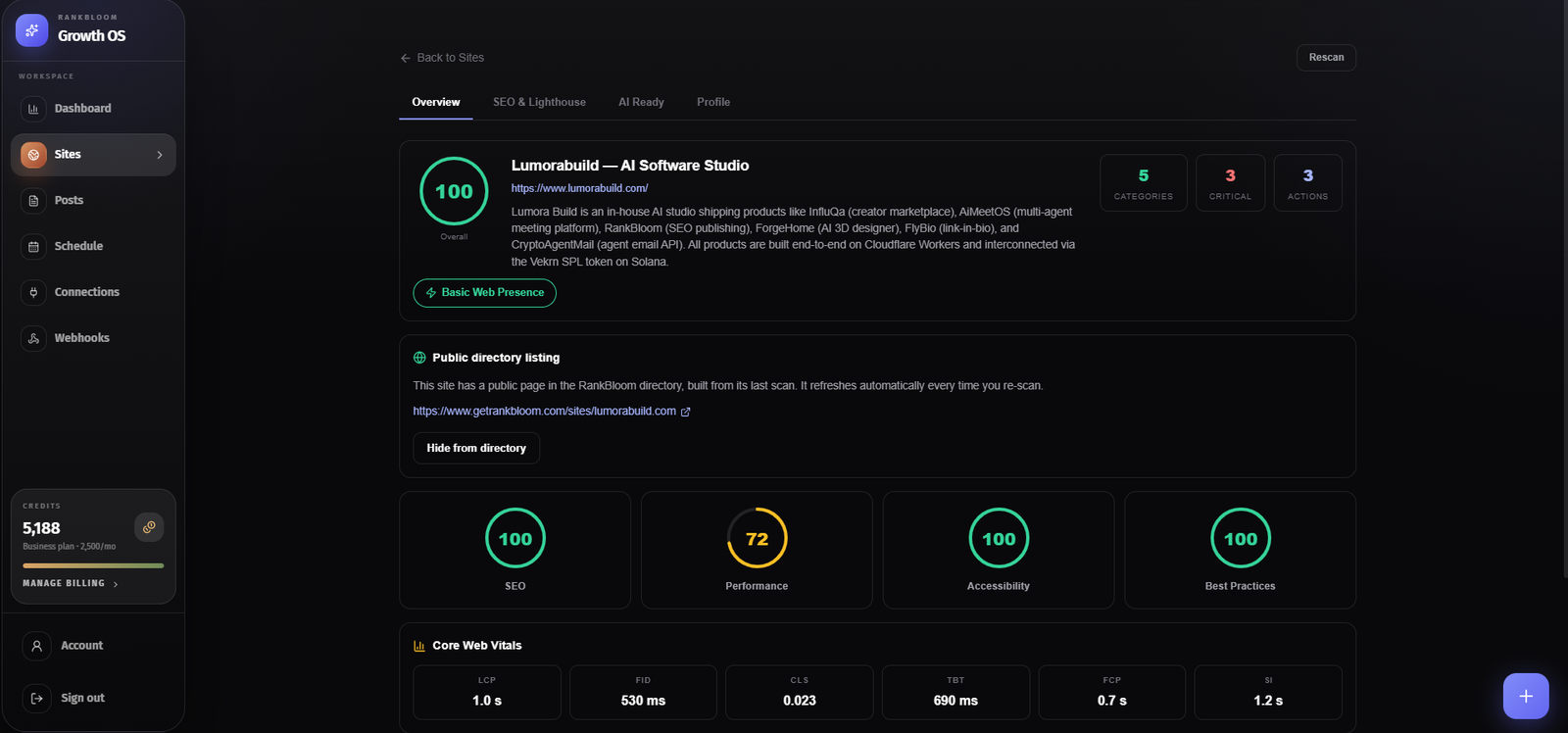Click the Lumorabuild — AI Software Studio title
This screenshot has width=1568, height=733.
point(630,166)
